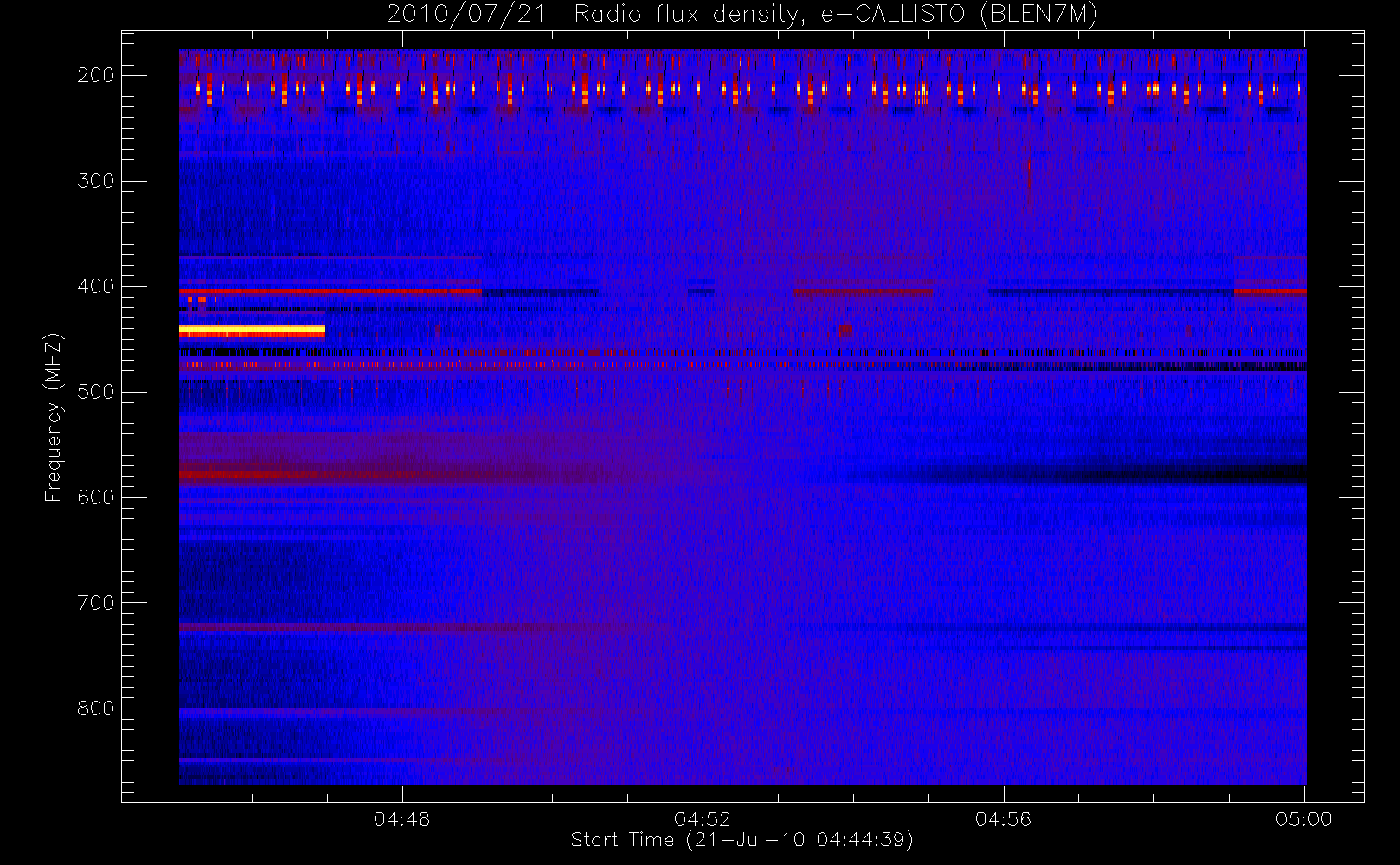Click the small red blob near 04:54, 440 MHz
Image resolution: width=1400 pixels, height=865 pixels.
point(844,330)
